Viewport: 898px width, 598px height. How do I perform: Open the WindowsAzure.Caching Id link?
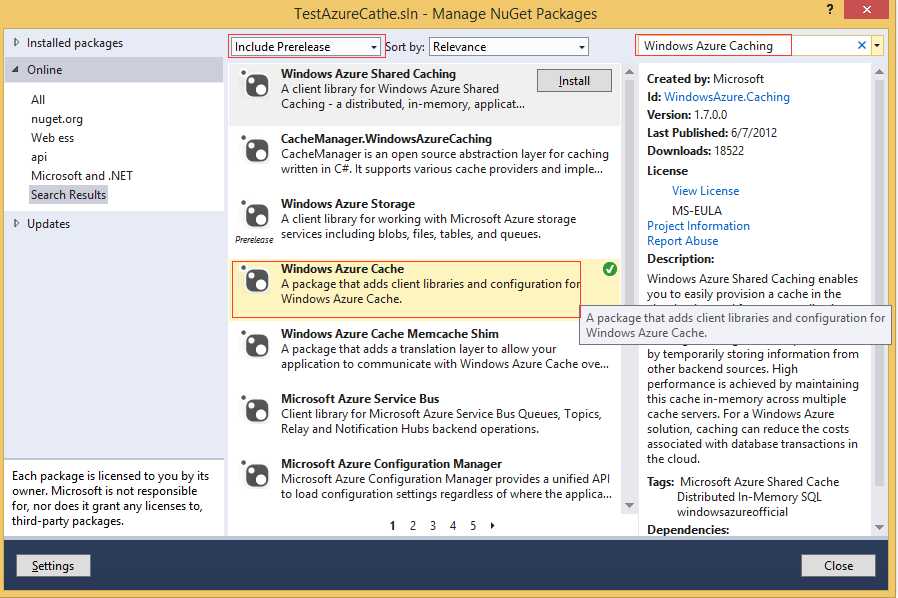coord(726,97)
